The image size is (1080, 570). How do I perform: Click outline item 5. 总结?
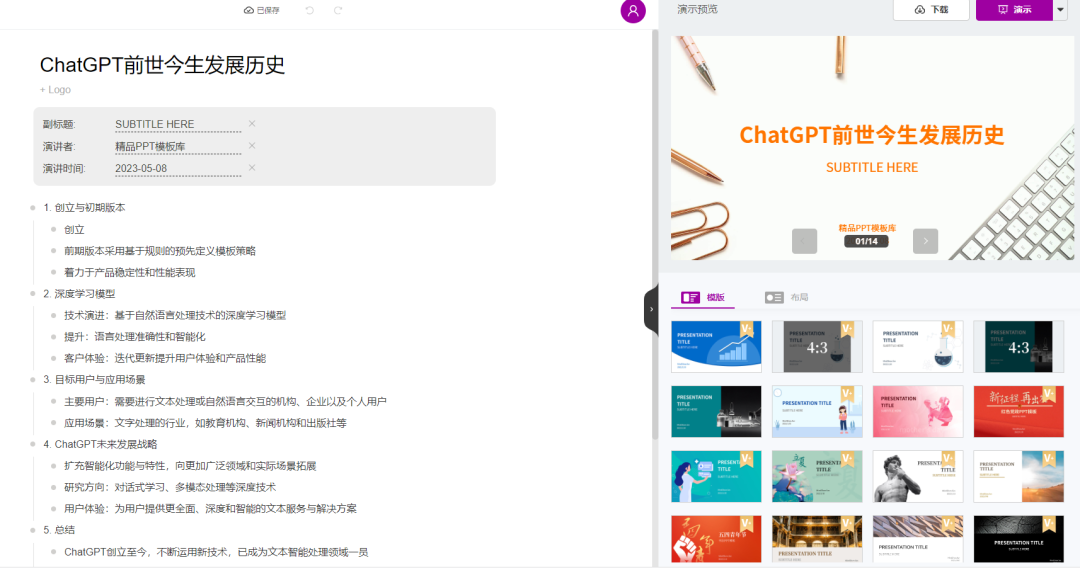(x=59, y=530)
